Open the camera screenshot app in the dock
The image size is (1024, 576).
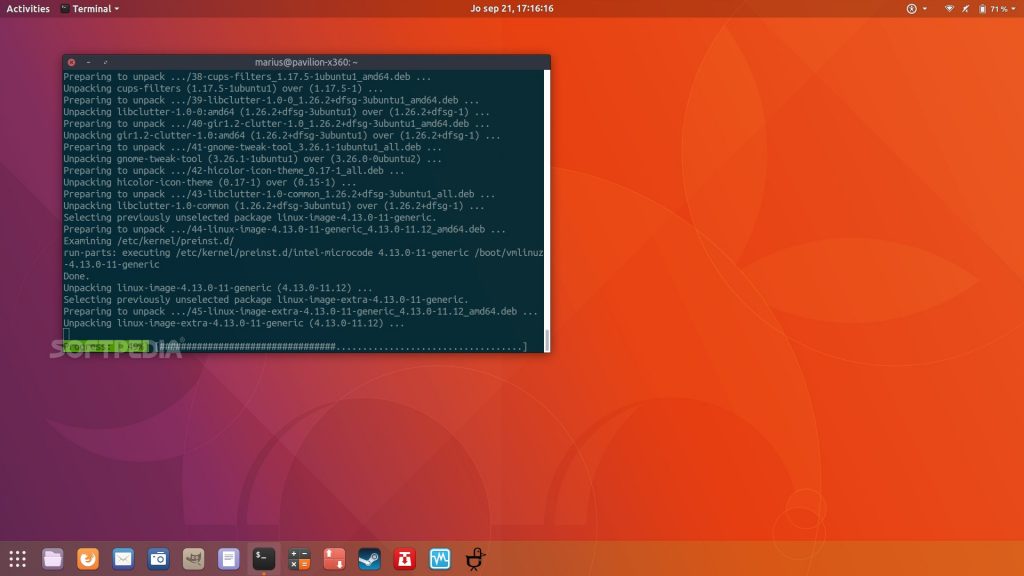(x=156, y=558)
